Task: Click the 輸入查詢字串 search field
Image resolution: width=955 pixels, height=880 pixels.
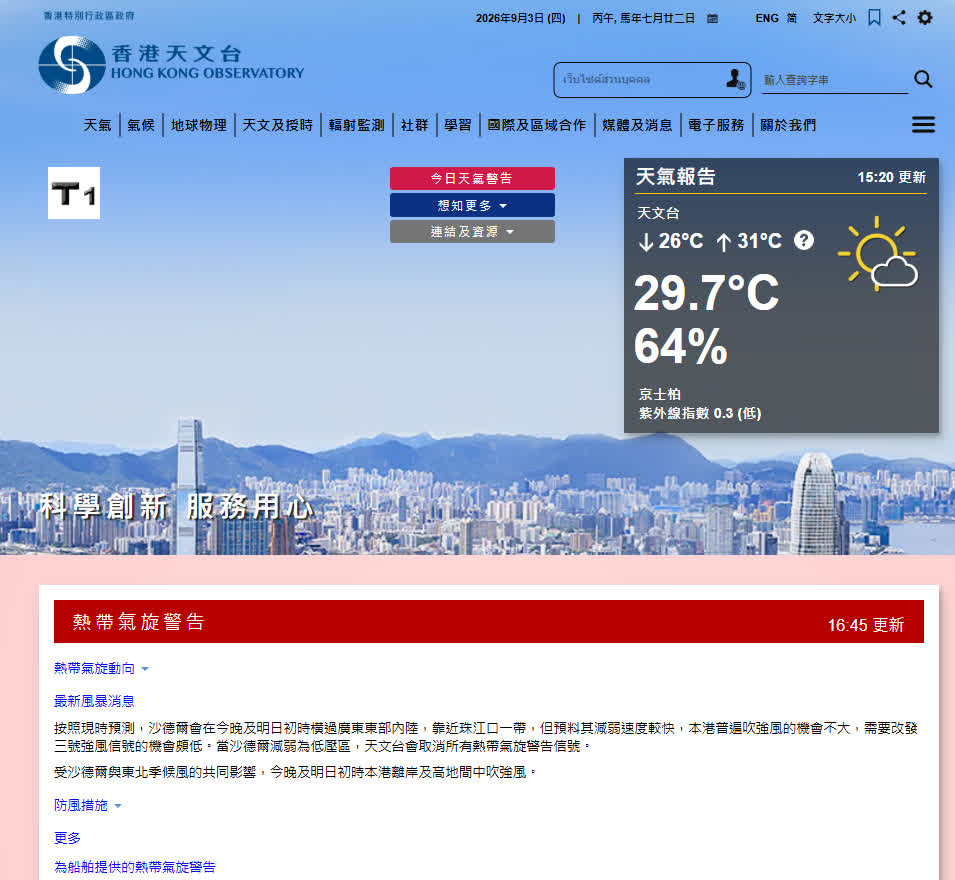Action: pos(835,80)
